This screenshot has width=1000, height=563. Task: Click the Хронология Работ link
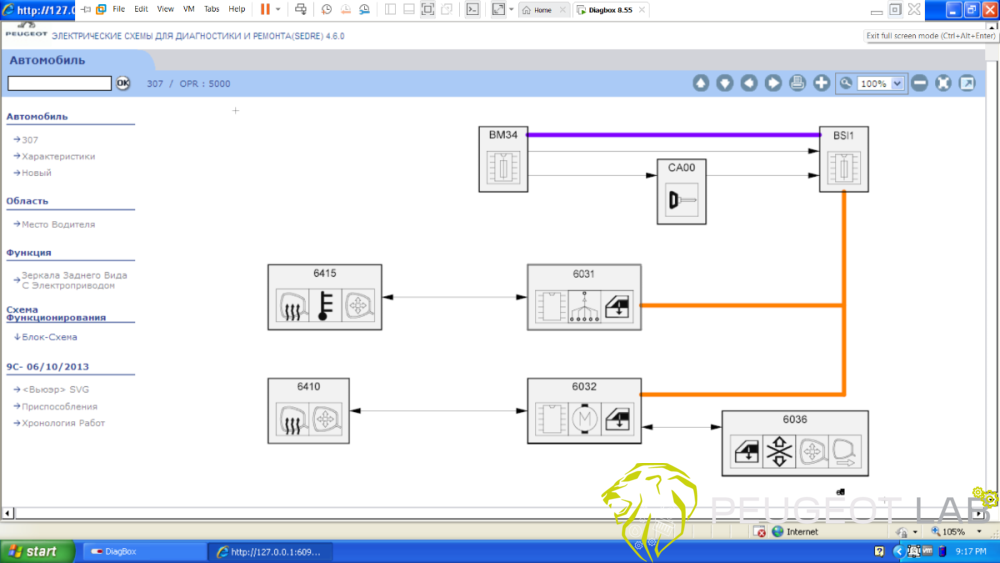point(63,423)
